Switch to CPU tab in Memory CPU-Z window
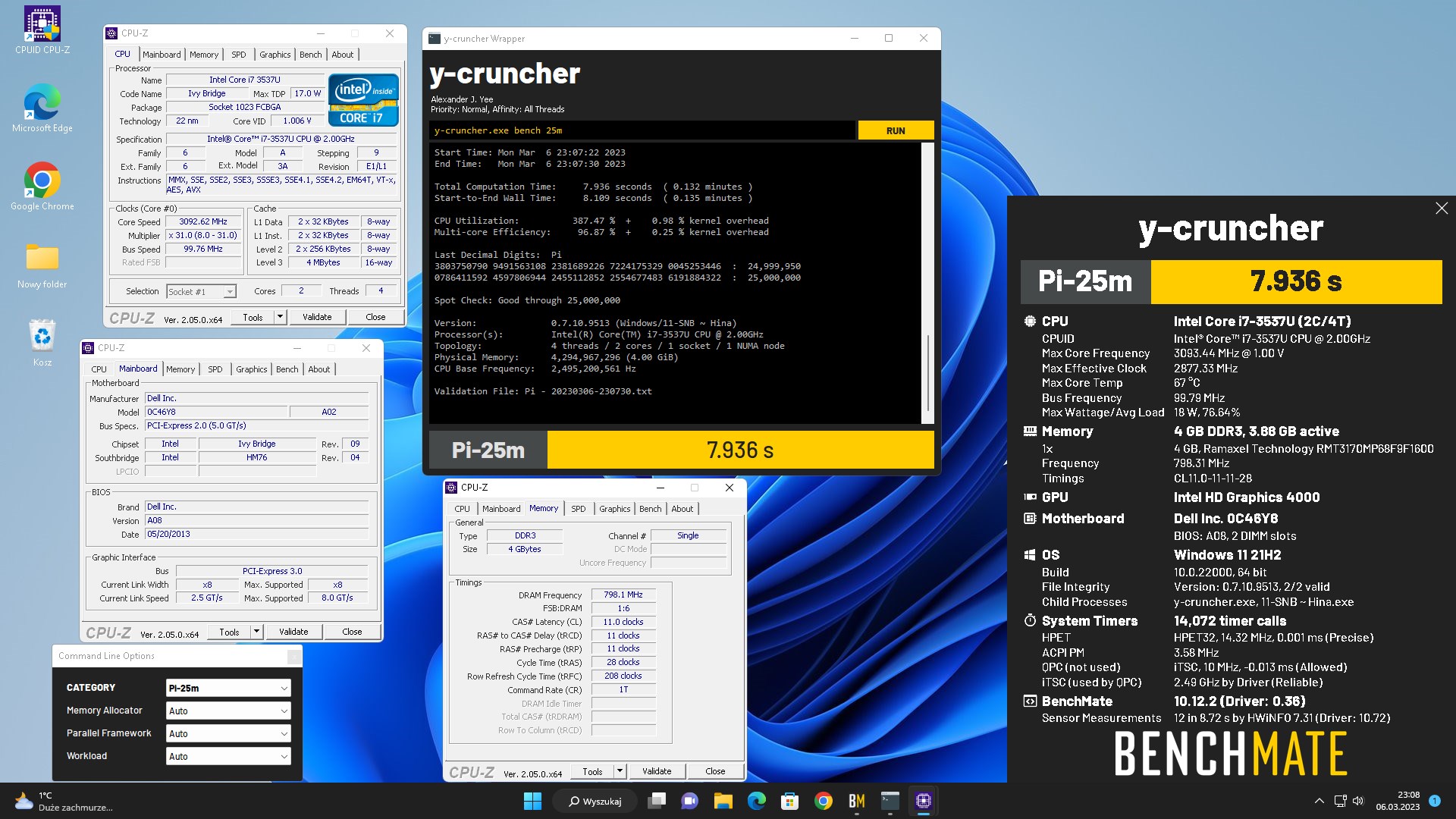Screen dimensions: 1456x819 pyautogui.click(x=463, y=509)
